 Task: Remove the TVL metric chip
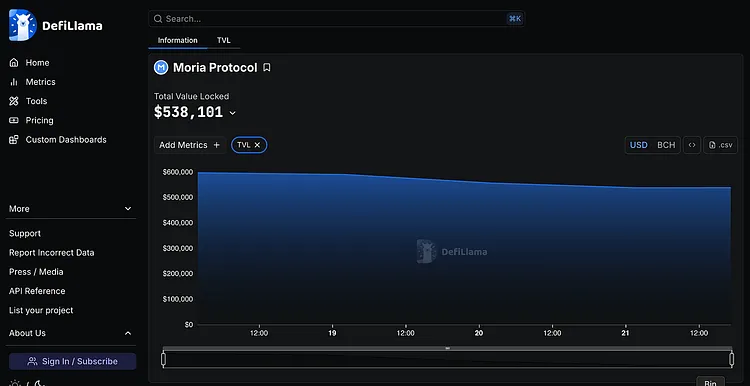click(257, 145)
